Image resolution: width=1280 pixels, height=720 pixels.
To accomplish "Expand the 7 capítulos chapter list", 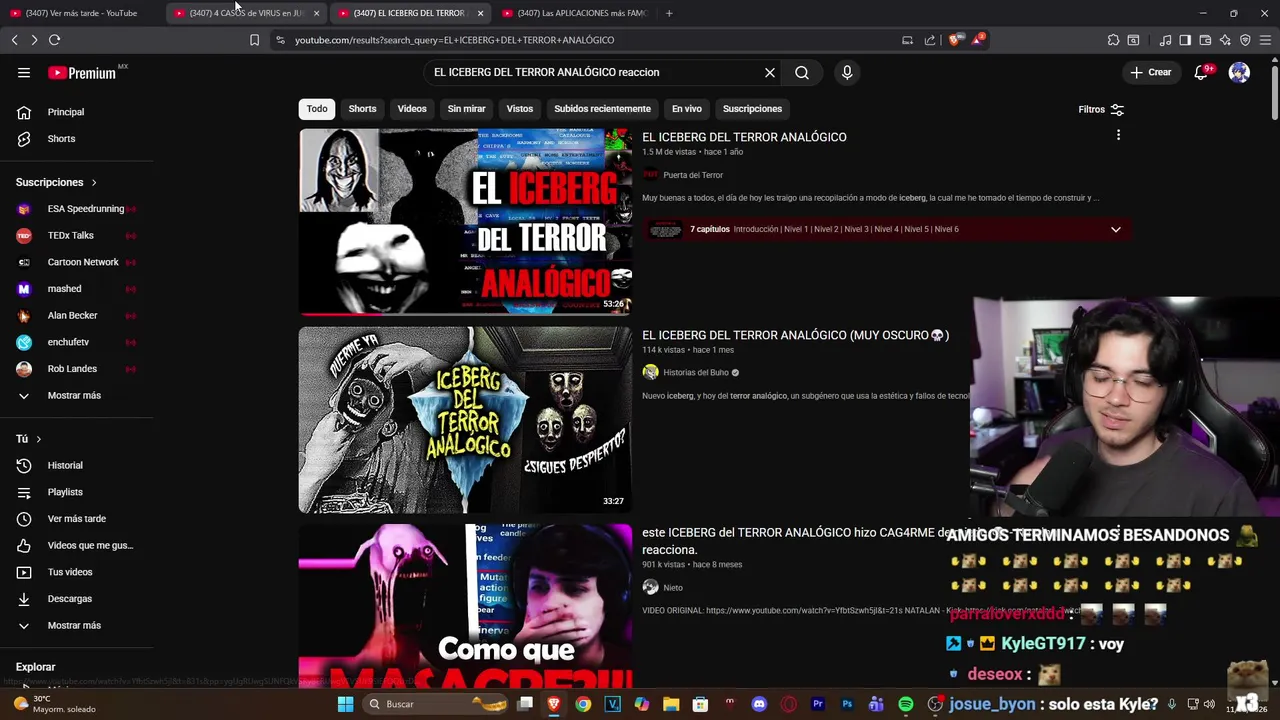I will [1116, 229].
